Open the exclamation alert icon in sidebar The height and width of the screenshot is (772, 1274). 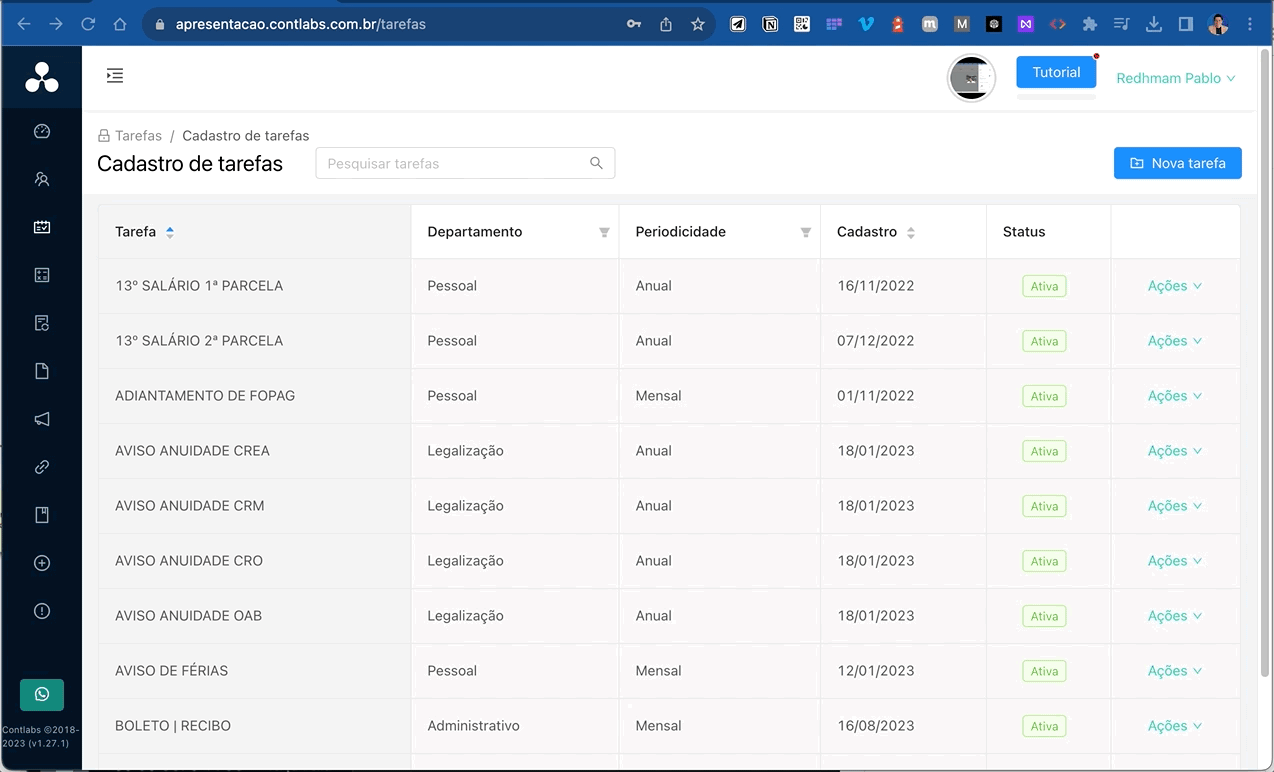pos(42,611)
